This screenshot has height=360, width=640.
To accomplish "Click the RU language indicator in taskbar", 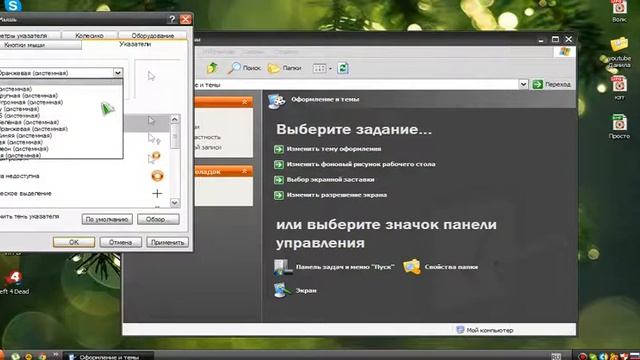I will tap(556, 356).
